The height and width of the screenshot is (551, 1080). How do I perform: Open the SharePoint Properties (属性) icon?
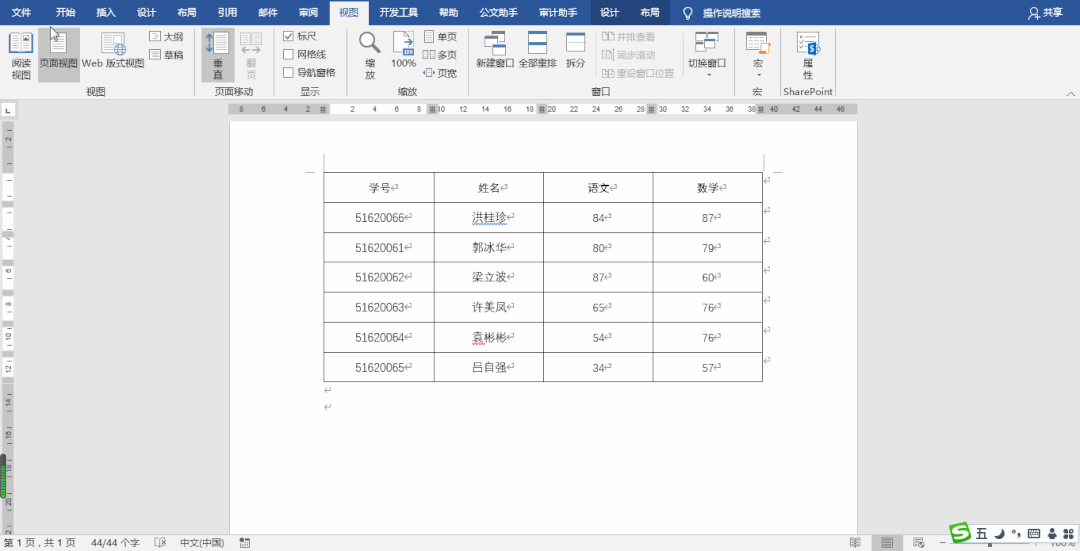click(807, 54)
